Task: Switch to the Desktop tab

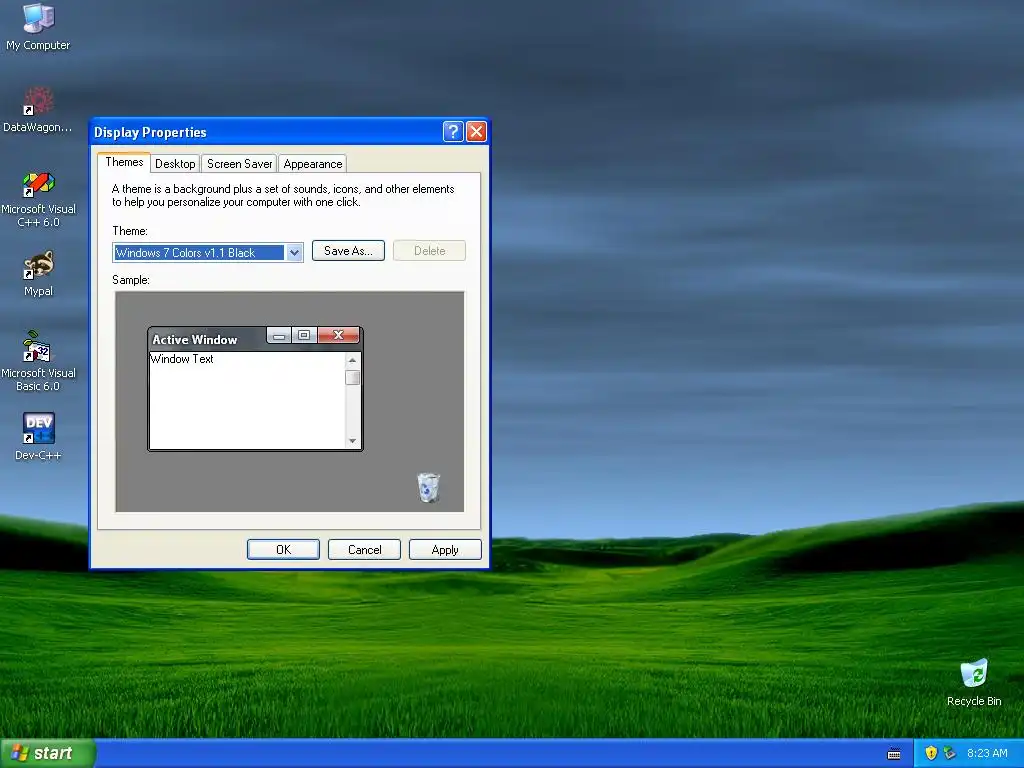Action: point(175,164)
